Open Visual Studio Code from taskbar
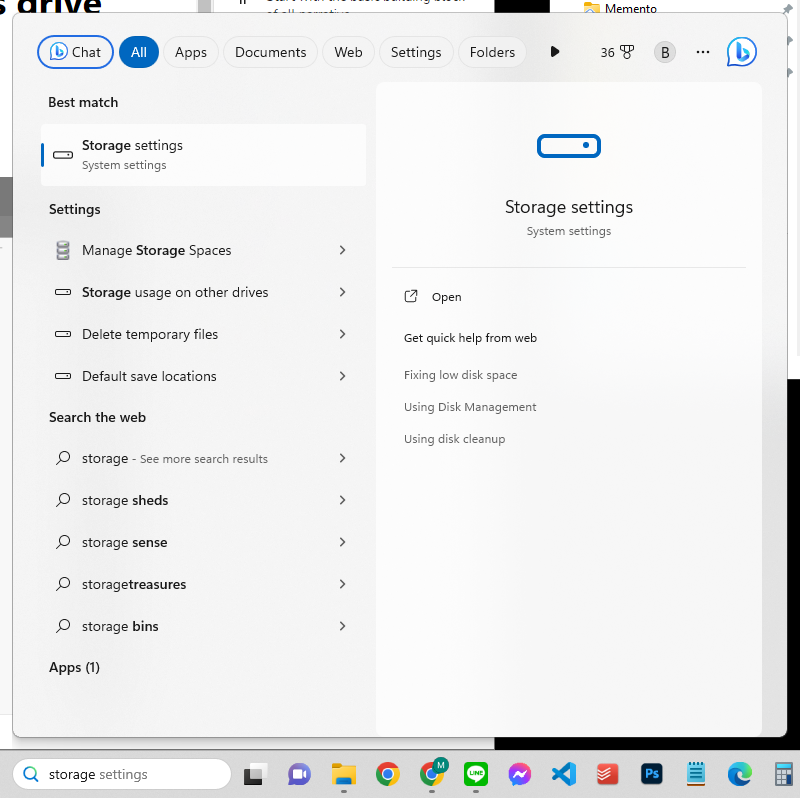The height and width of the screenshot is (798, 800). [x=564, y=774]
